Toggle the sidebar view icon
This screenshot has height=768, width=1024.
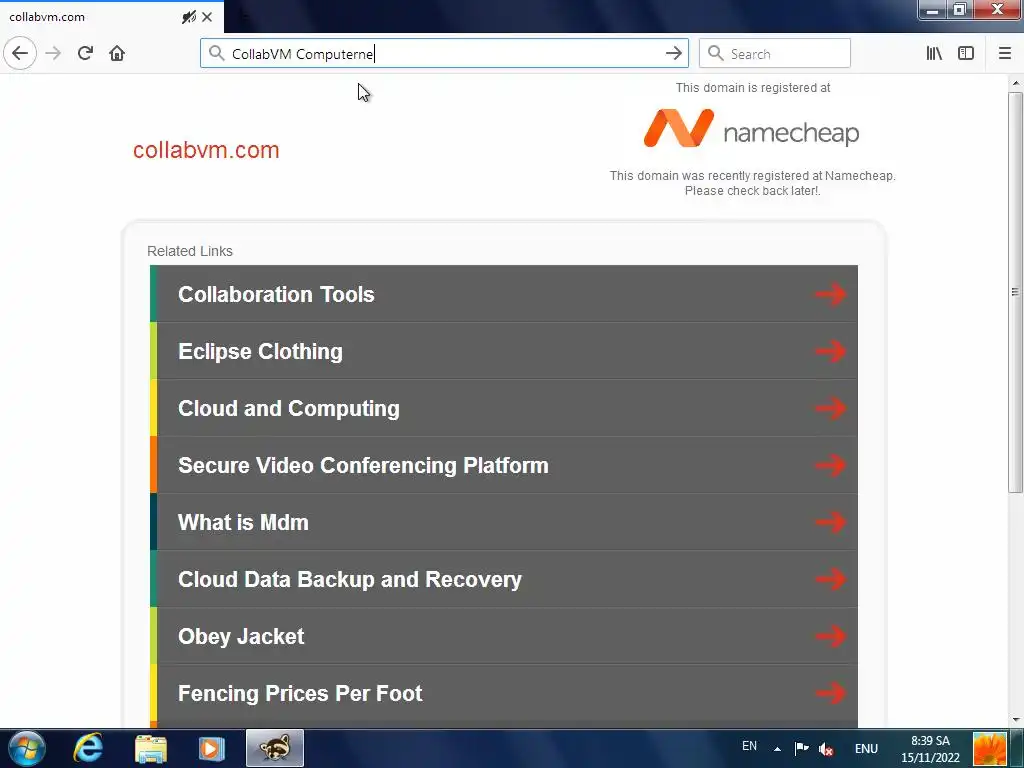(966, 53)
